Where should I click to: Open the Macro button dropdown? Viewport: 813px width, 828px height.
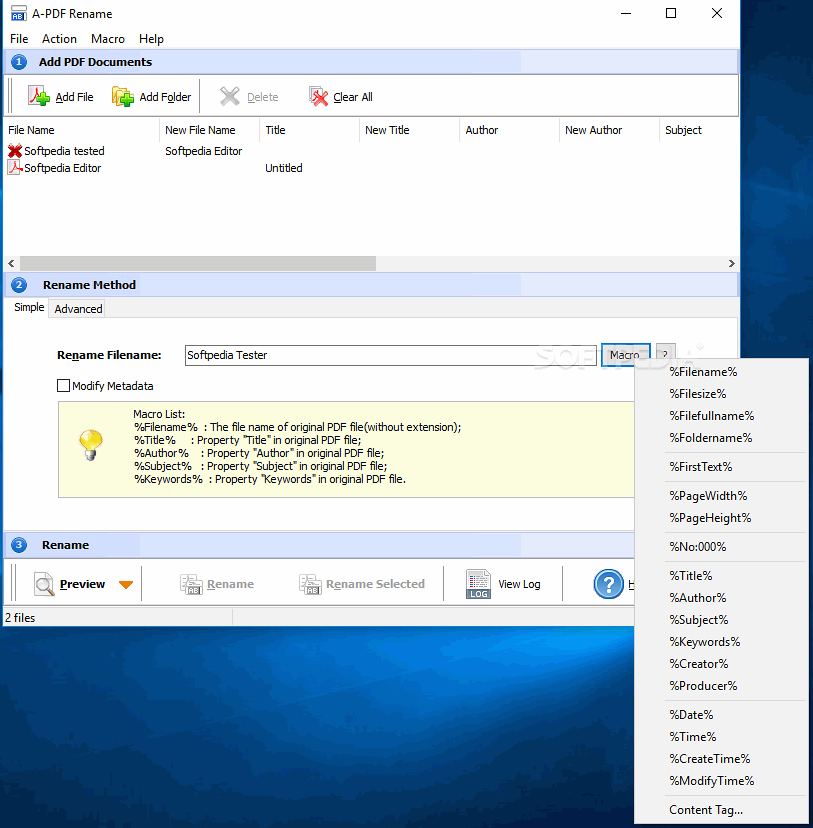[x=626, y=355]
